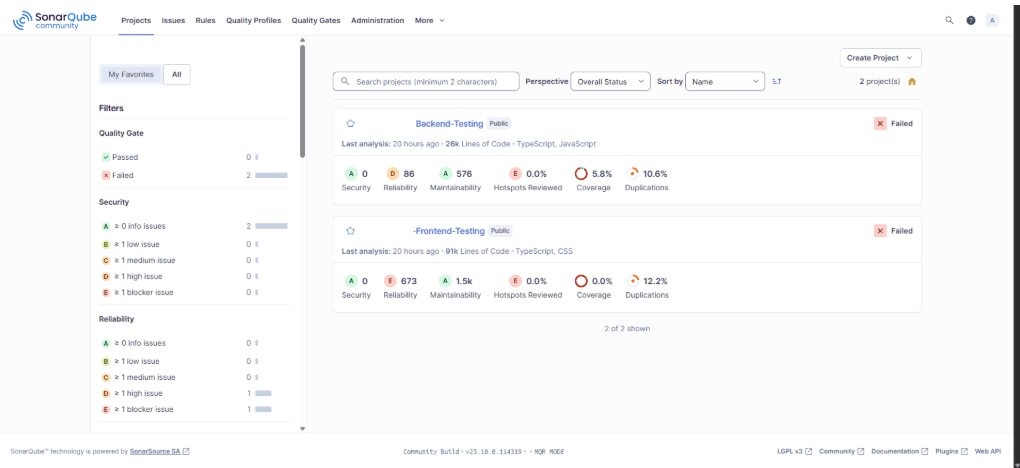The image size is (1020, 468).
Task: Filter by Passed quality gate
Action: (x=193, y=157)
